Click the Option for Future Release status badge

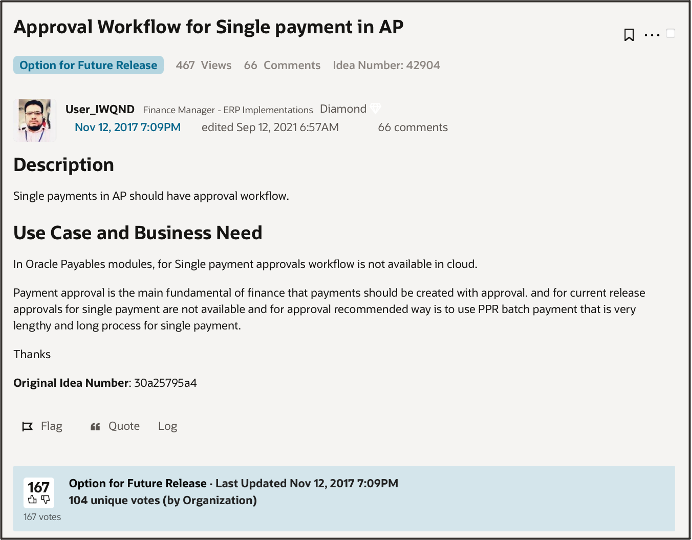[88, 65]
